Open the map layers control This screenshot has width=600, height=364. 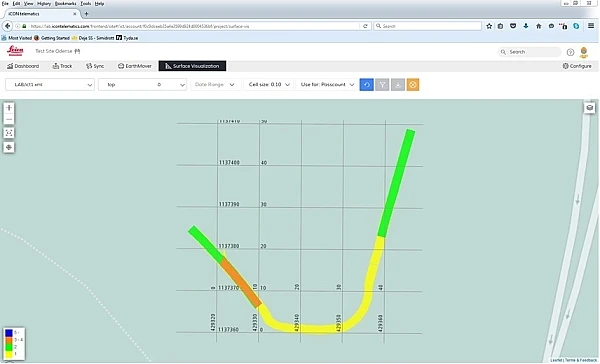coord(590,108)
